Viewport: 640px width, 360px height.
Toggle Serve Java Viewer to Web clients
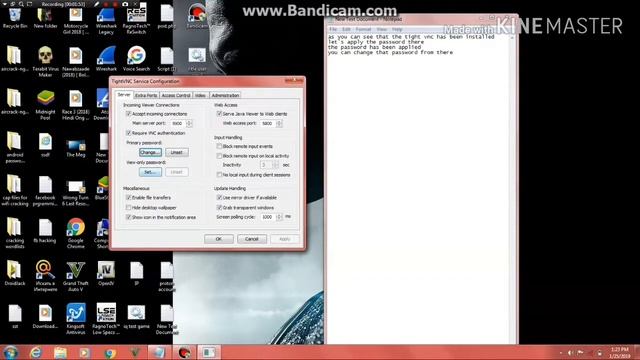coord(219,114)
